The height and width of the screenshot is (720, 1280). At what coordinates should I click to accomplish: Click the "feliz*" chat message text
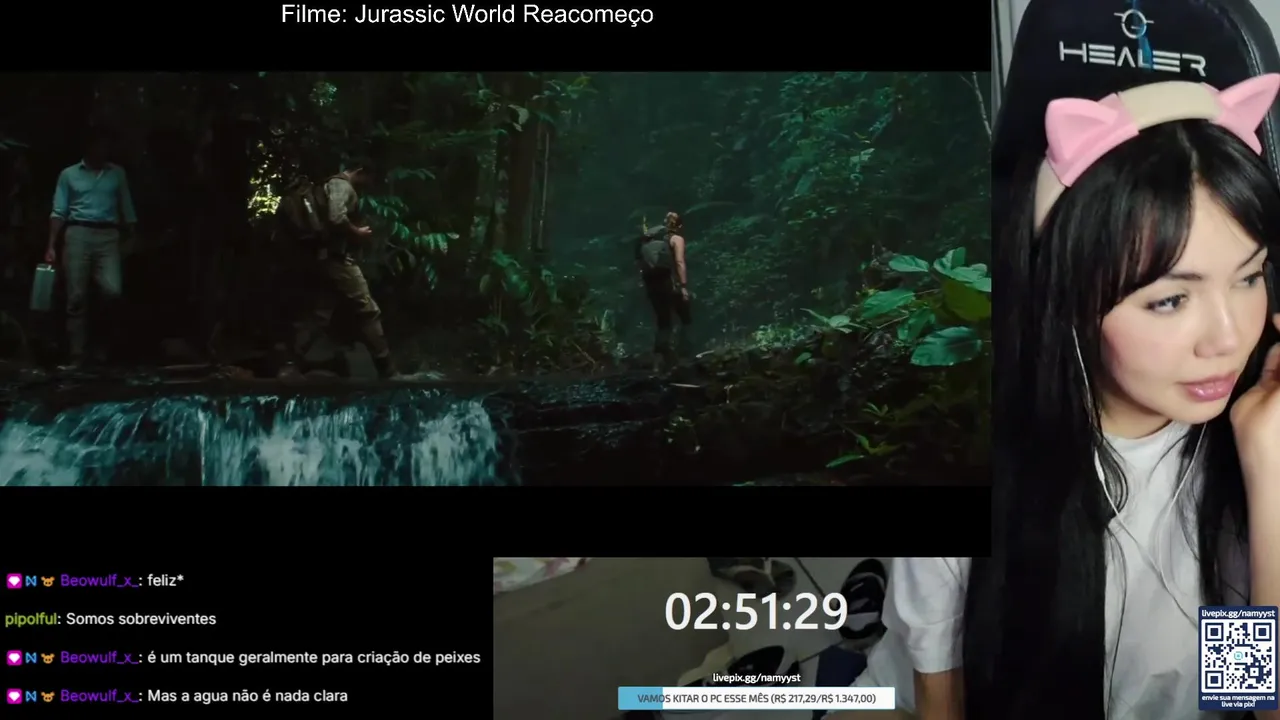tap(165, 580)
